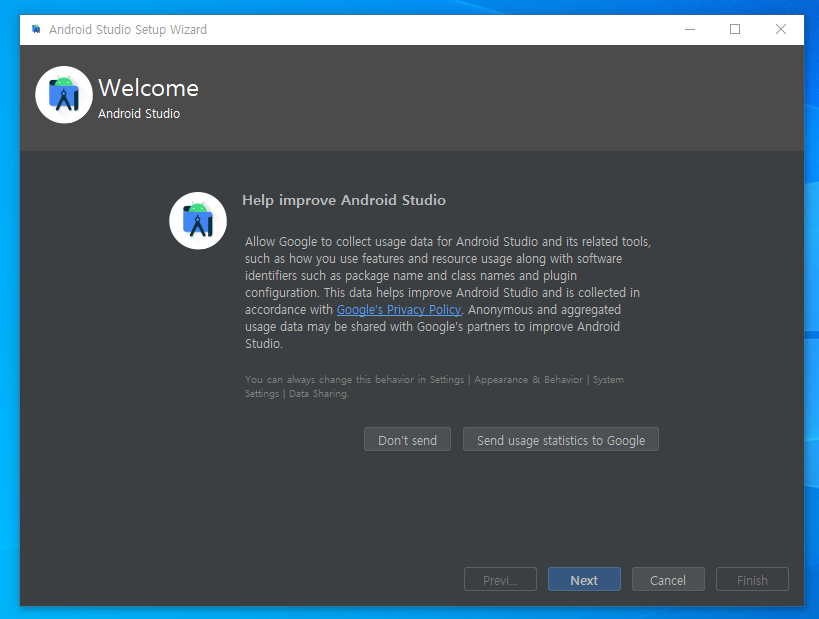The height and width of the screenshot is (619, 819).
Task: Click the disabled Finish button
Action: [752, 580]
